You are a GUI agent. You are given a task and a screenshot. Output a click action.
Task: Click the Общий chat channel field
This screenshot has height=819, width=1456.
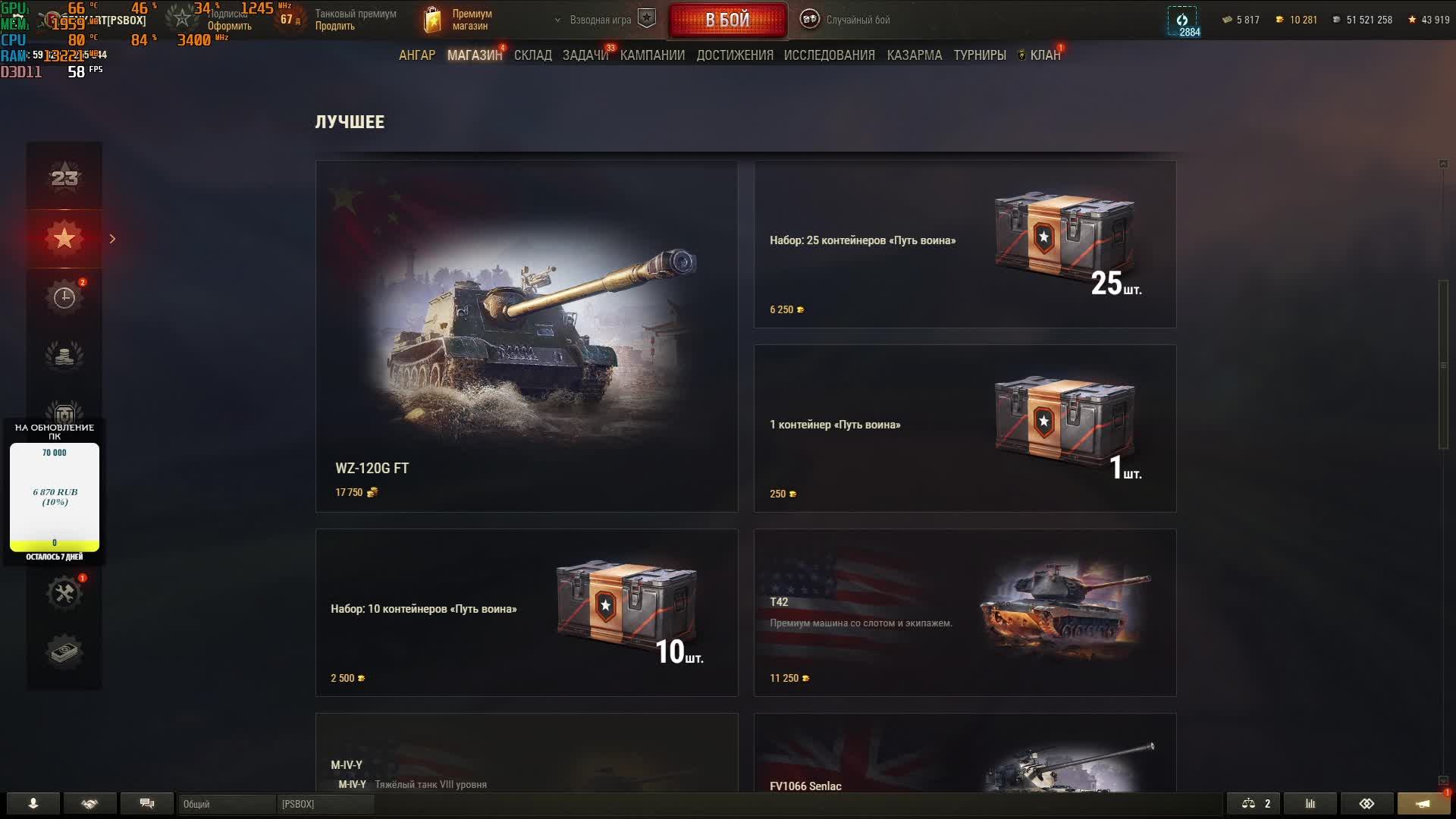pyautogui.click(x=227, y=804)
